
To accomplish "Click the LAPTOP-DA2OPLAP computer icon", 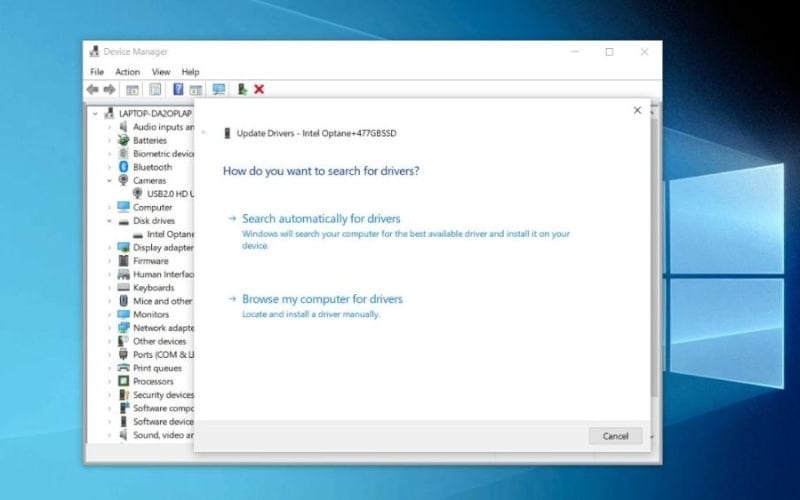I will click(109, 113).
